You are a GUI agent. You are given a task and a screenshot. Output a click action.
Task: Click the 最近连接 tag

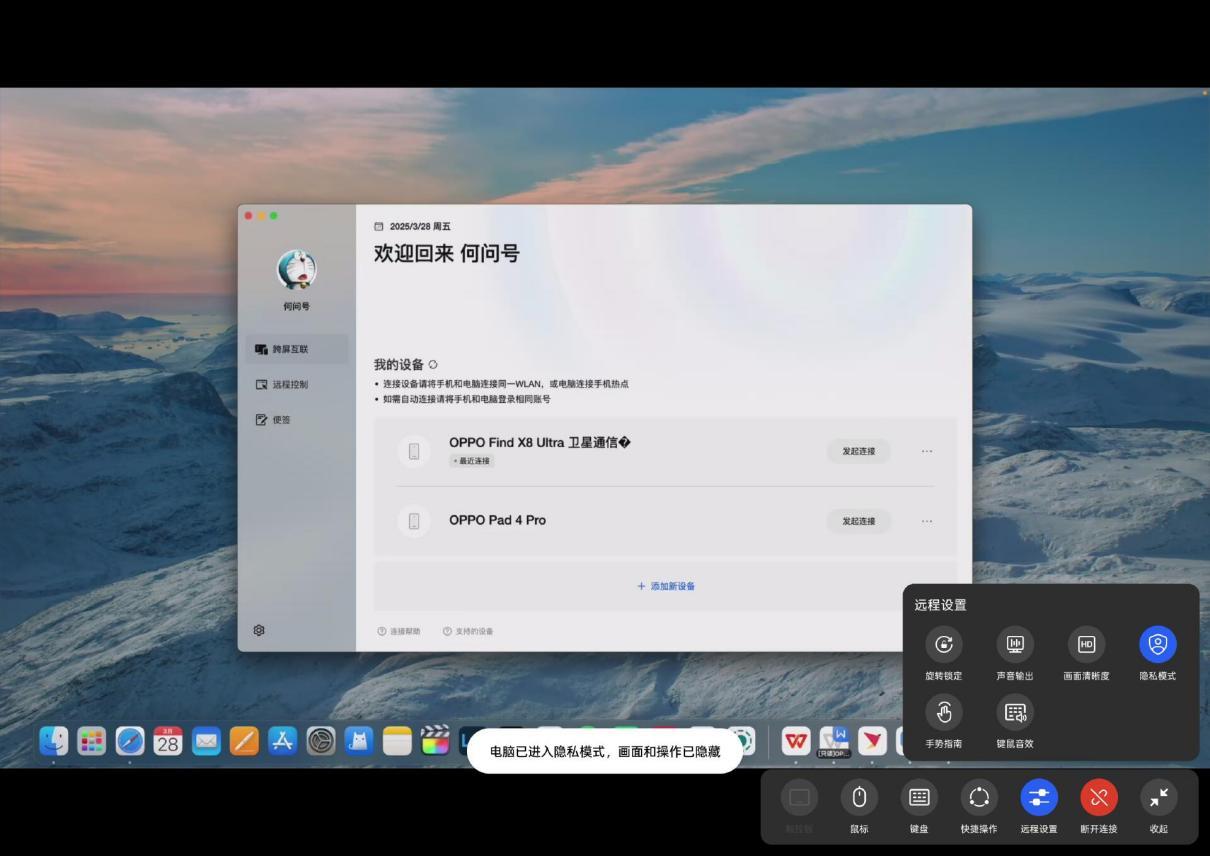pyautogui.click(x=471, y=461)
